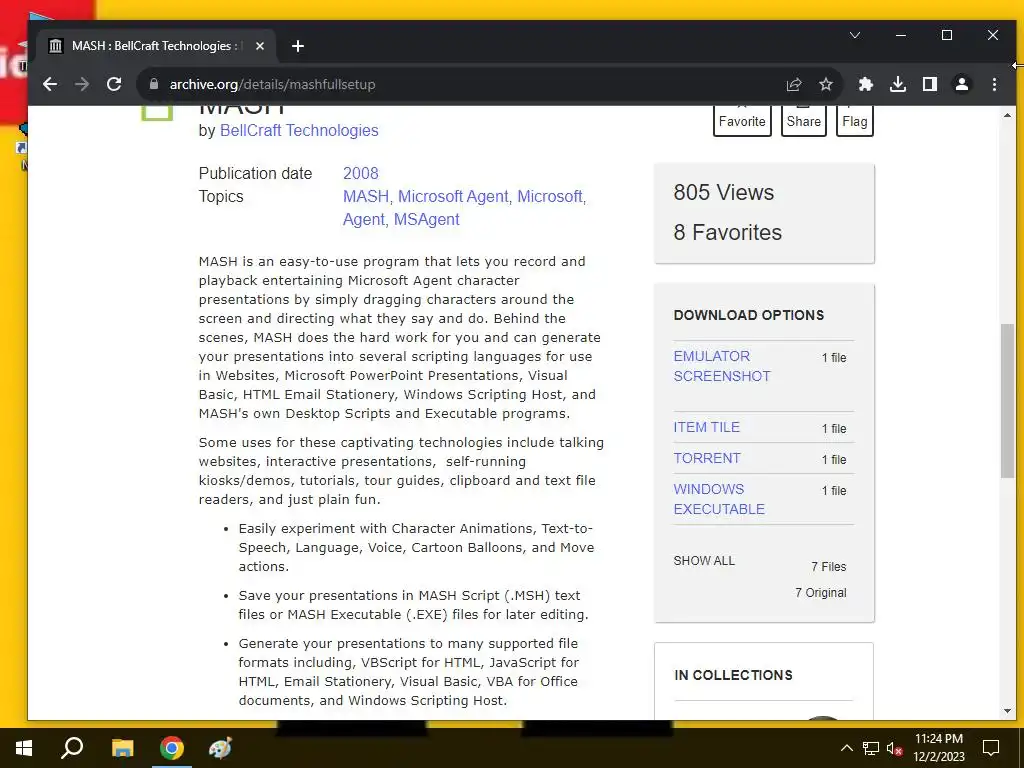The image size is (1024, 768).
Task: Click the 7 Files link
Action: [828, 566]
